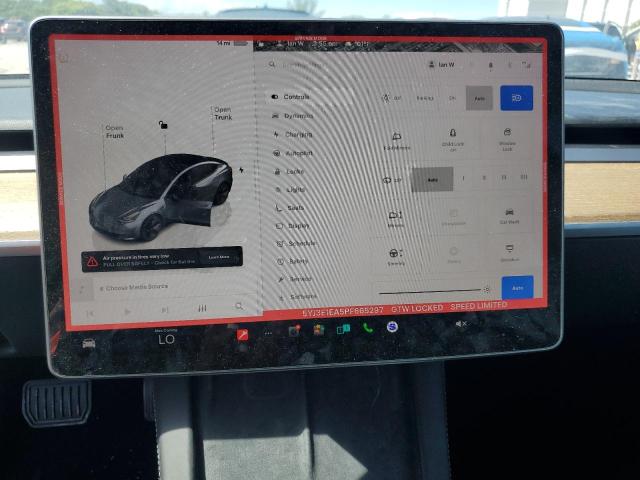Tap Open Trunk label
The image size is (640, 480).
(x=223, y=113)
